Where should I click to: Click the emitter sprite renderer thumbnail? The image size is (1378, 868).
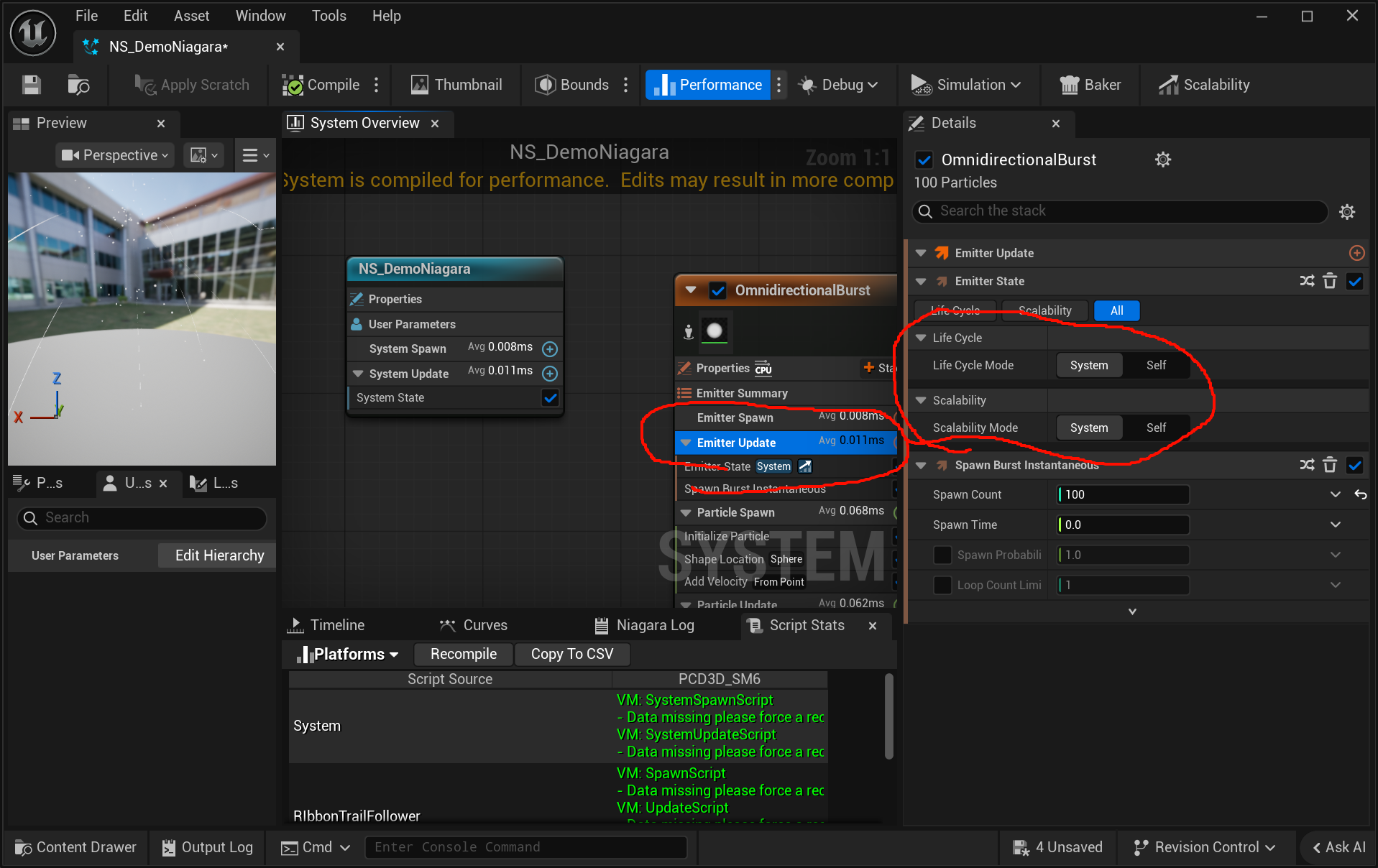[715, 331]
